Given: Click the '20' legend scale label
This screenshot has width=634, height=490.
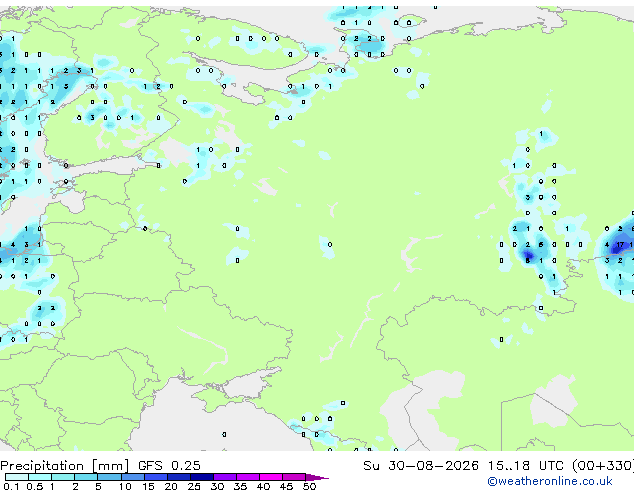Looking at the screenshot, I should [x=171, y=486].
